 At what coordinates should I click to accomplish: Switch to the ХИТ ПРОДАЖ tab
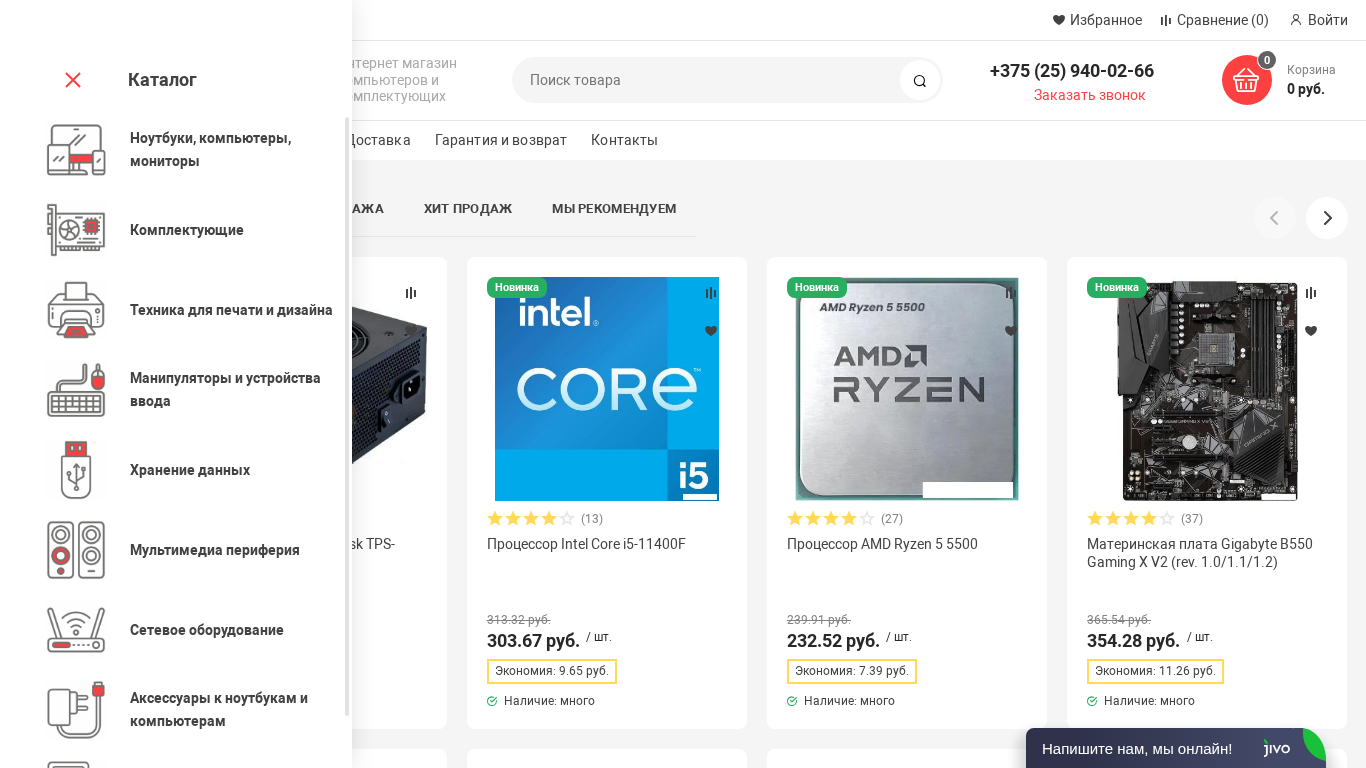(467, 208)
